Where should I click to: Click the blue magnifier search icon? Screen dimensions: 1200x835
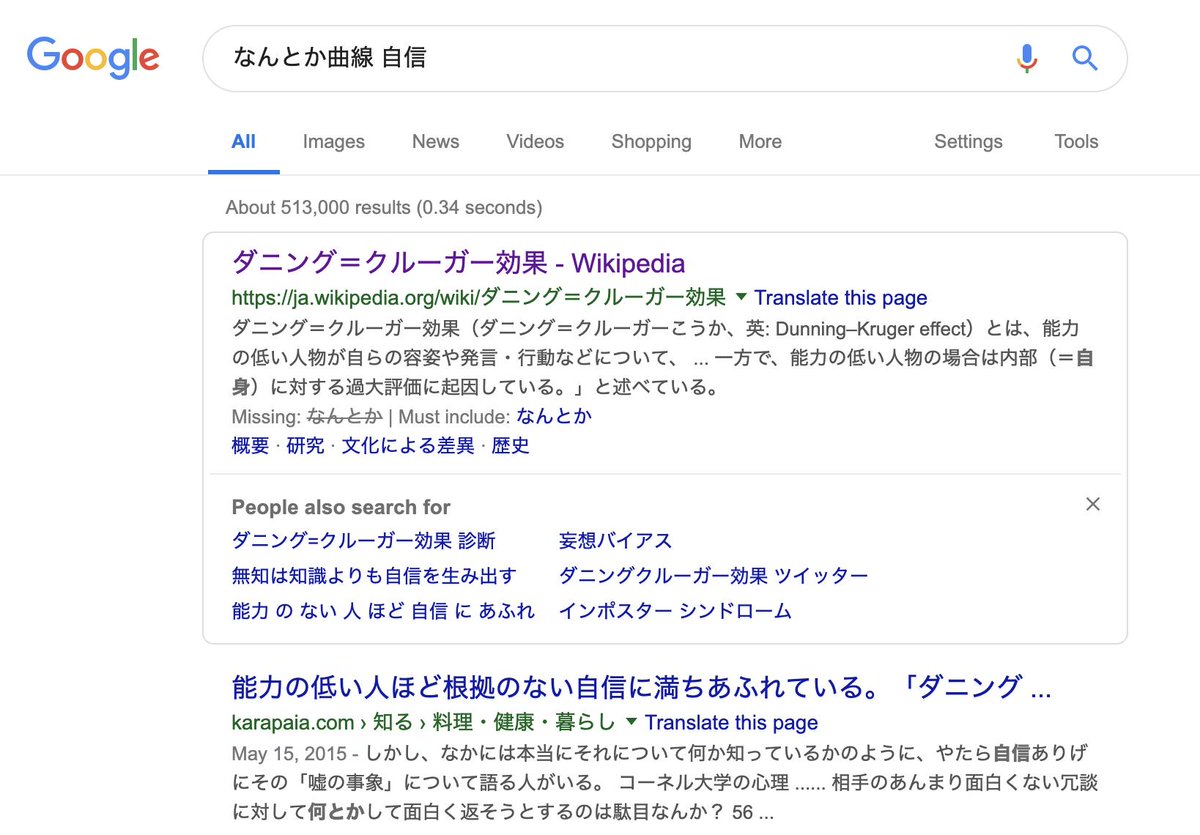pos(1085,58)
